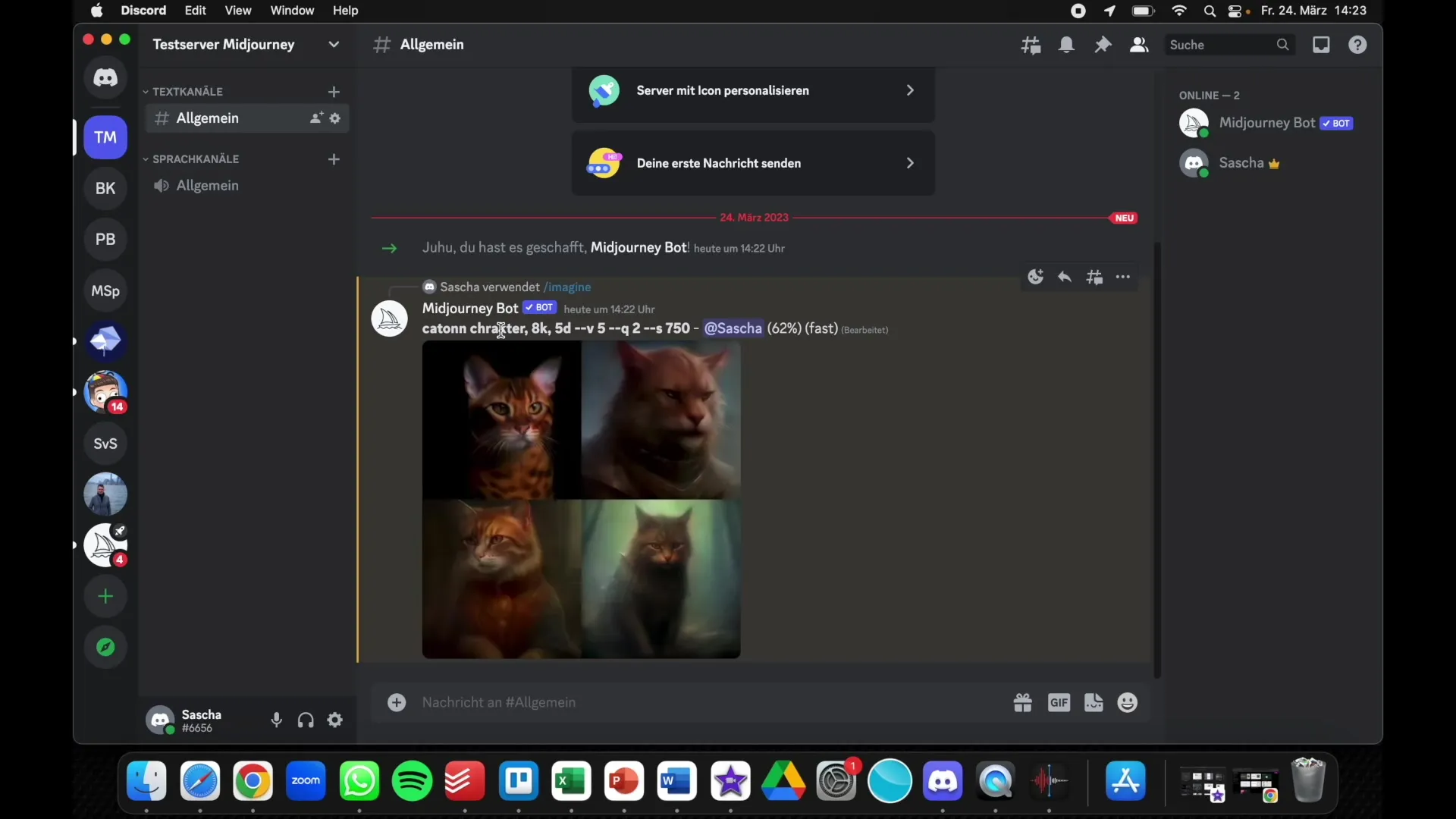Click the add a server plus icon
The image size is (1456, 819).
105,596
